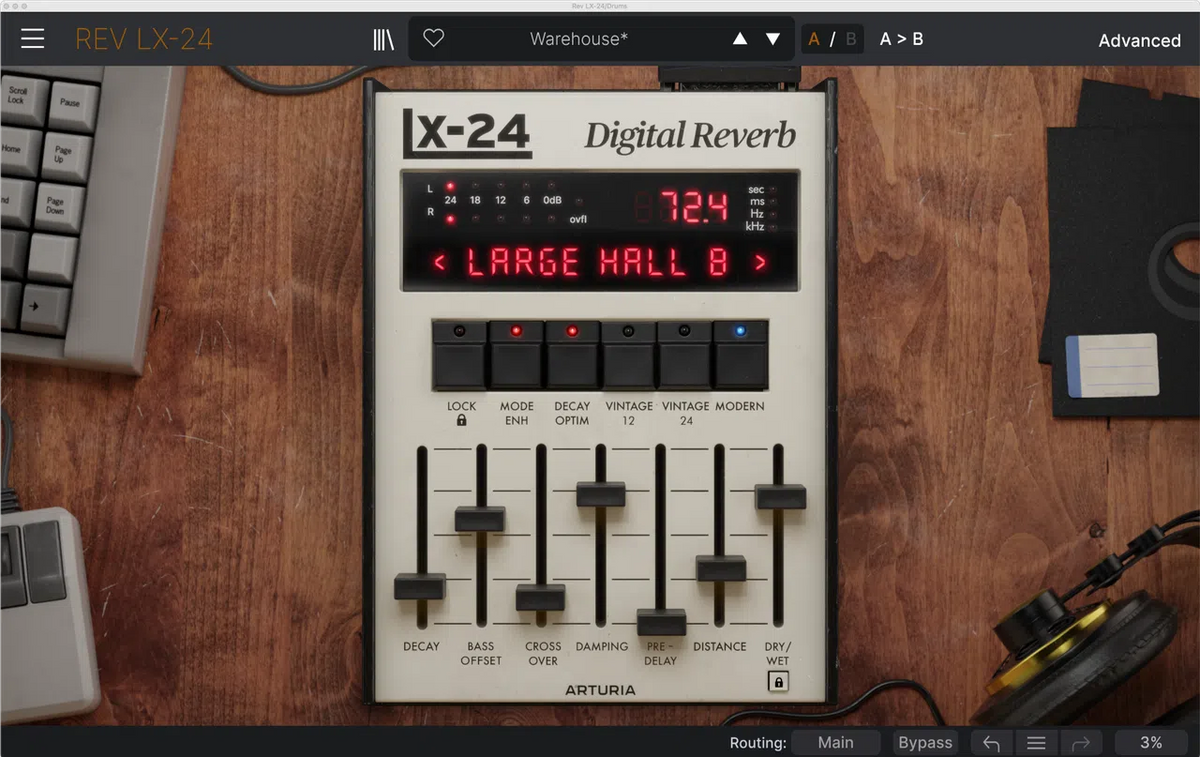The width and height of the screenshot is (1200, 757).
Task: Click the redo arrow in the bottom toolbar
Action: (1081, 742)
